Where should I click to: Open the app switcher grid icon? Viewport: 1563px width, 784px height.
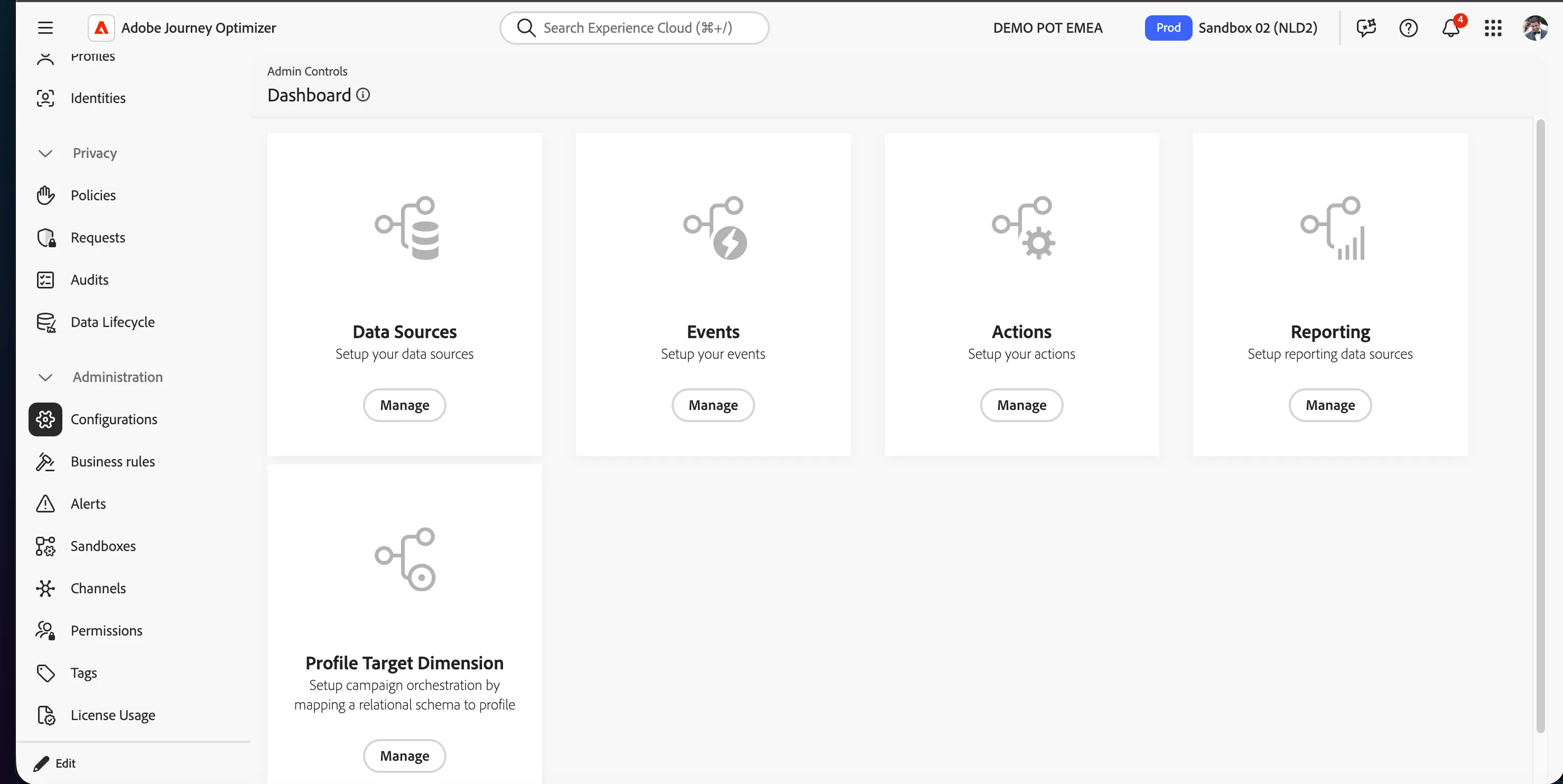click(1493, 28)
